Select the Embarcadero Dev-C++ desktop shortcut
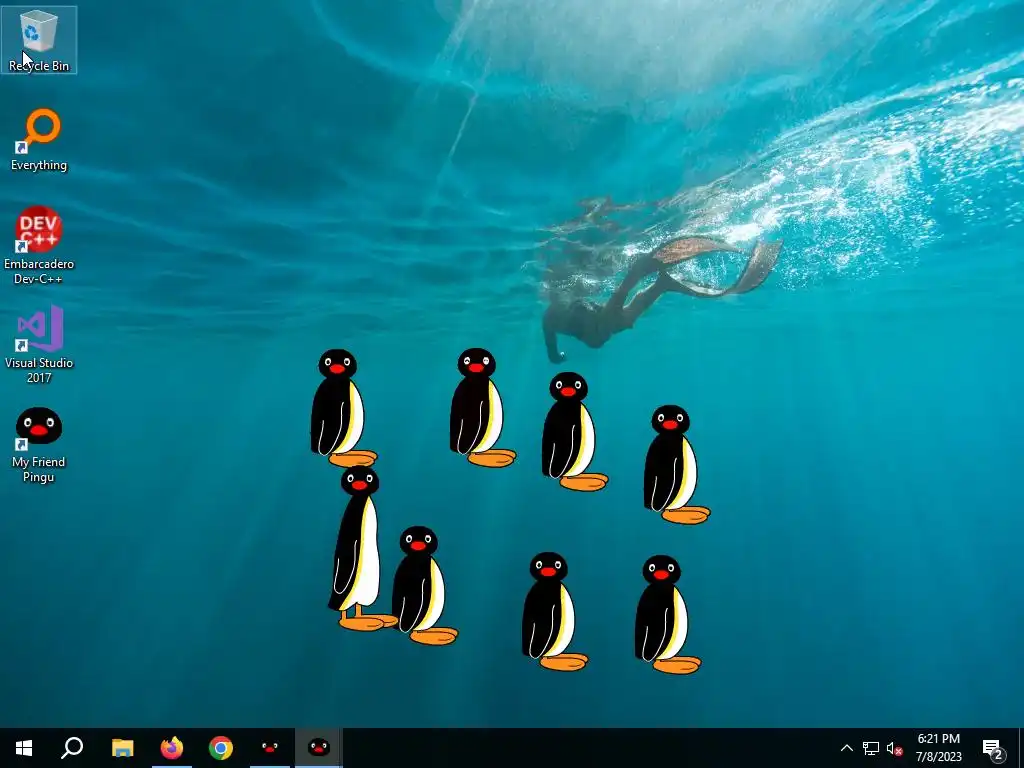 [x=39, y=246]
